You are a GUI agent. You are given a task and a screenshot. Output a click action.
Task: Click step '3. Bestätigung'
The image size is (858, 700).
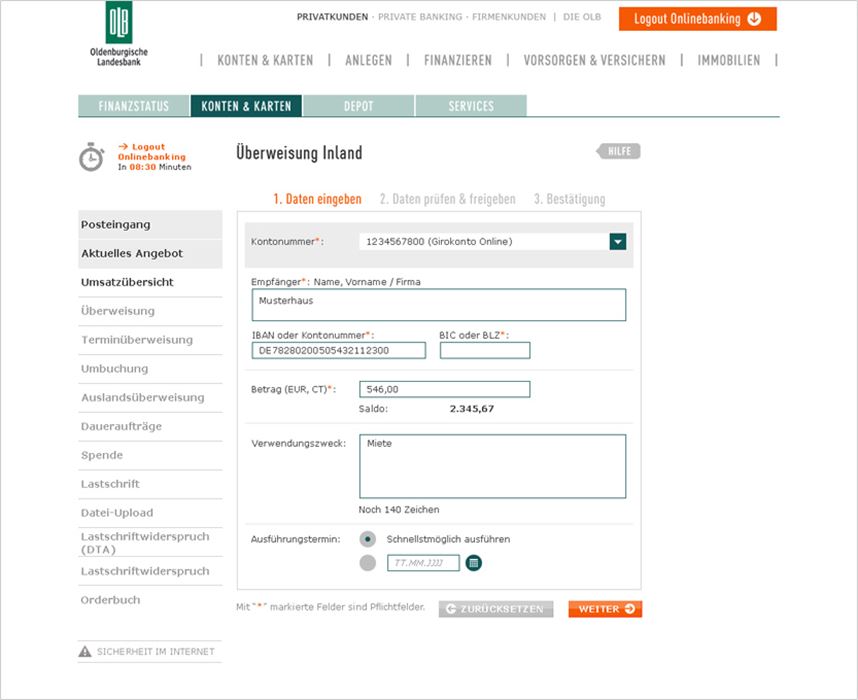(x=570, y=199)
